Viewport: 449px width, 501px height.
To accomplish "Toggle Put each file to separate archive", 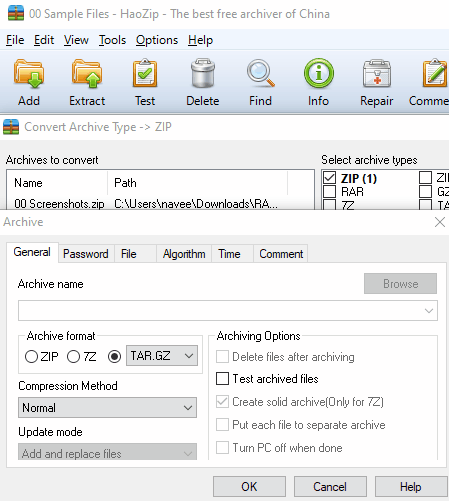I will 222,425.
